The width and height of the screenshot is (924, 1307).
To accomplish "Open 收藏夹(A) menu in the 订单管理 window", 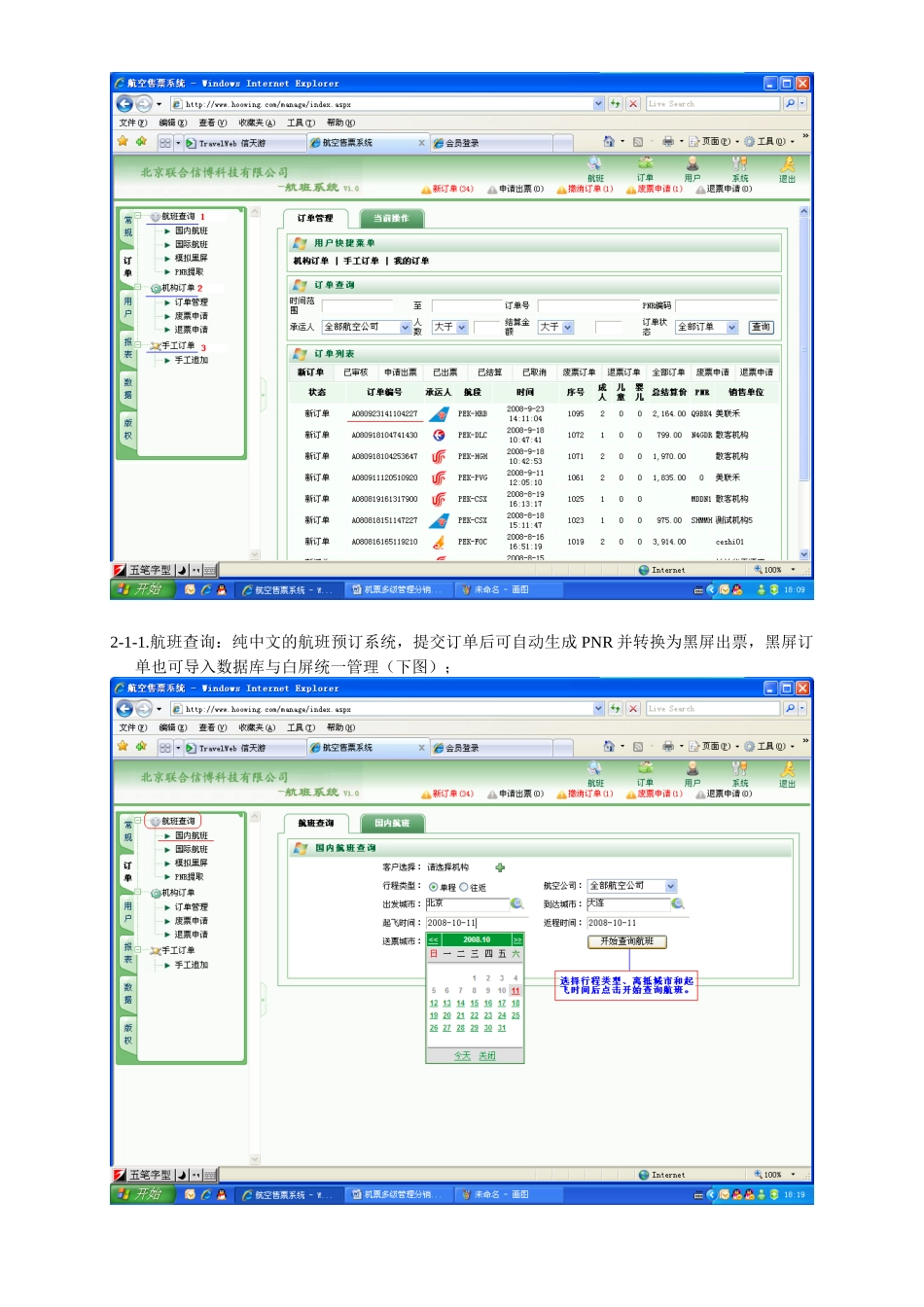I will (x=257, y=124).
